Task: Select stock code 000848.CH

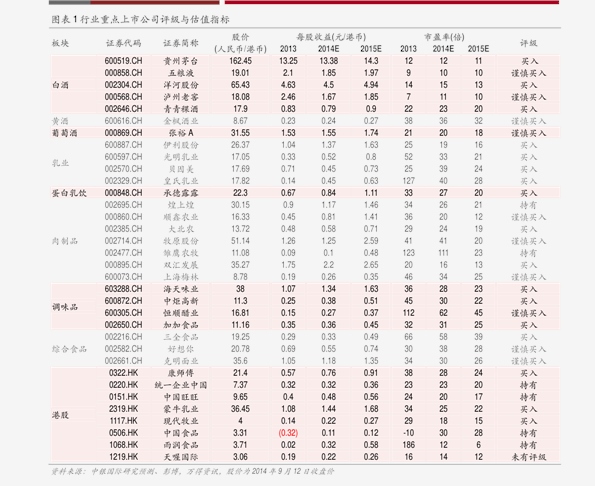Action: point(123,193)
